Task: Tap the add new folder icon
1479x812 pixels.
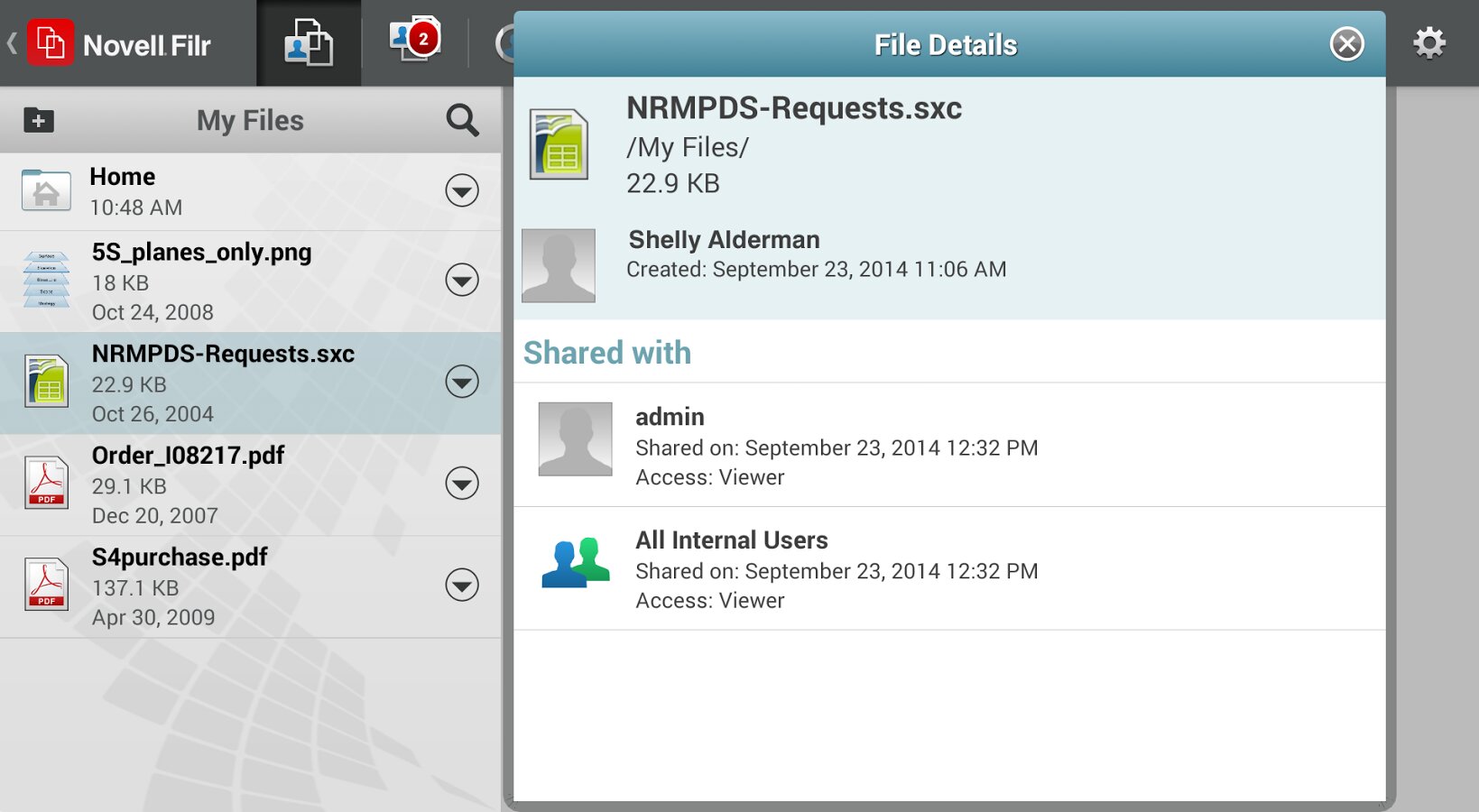Action: coord(39,120)
